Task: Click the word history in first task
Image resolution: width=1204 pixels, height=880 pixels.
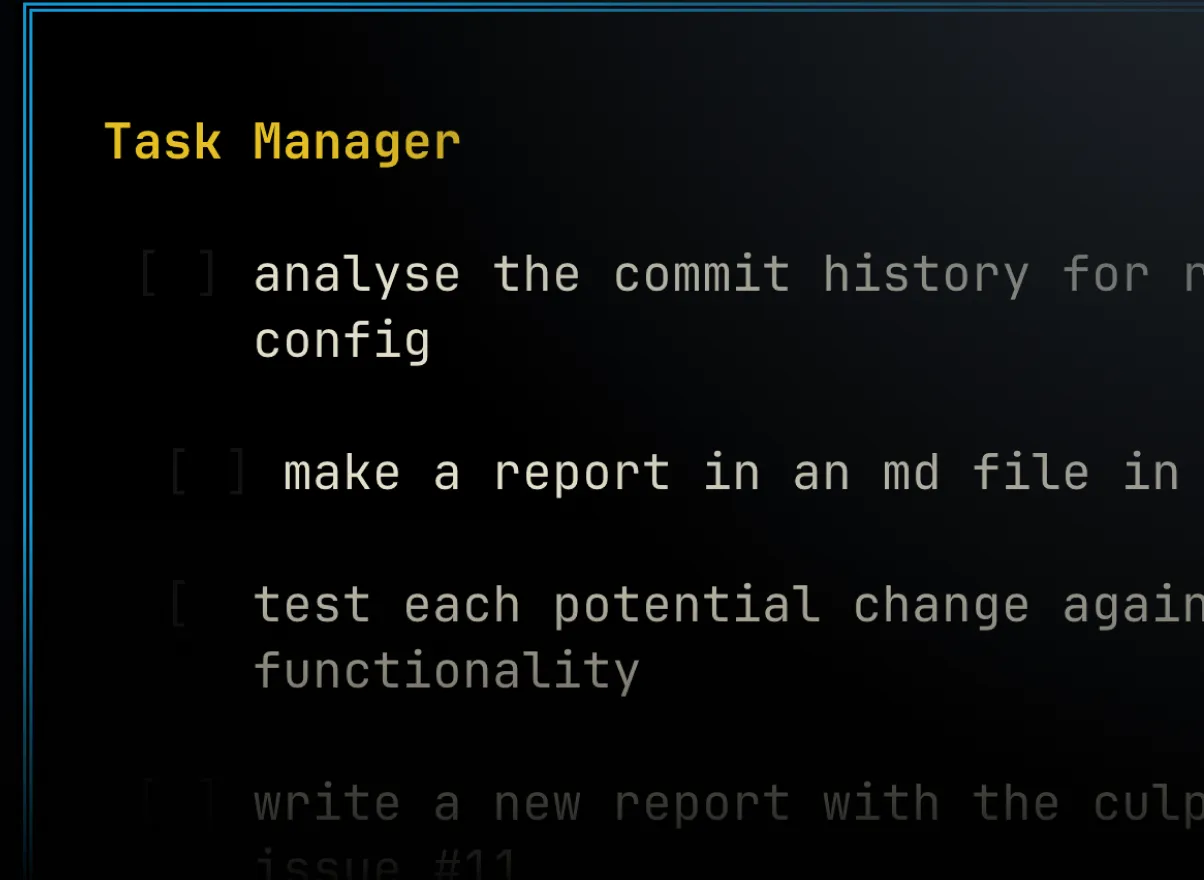Action: [925, 275]
